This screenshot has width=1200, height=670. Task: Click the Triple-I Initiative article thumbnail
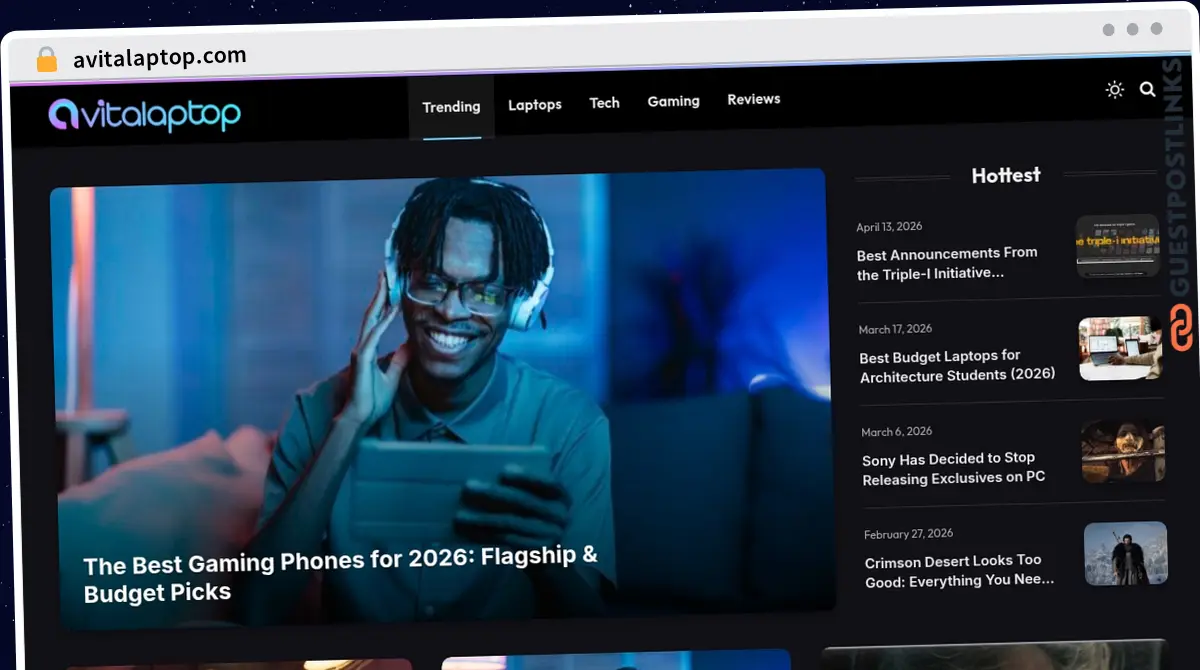tap(1117, 246)
